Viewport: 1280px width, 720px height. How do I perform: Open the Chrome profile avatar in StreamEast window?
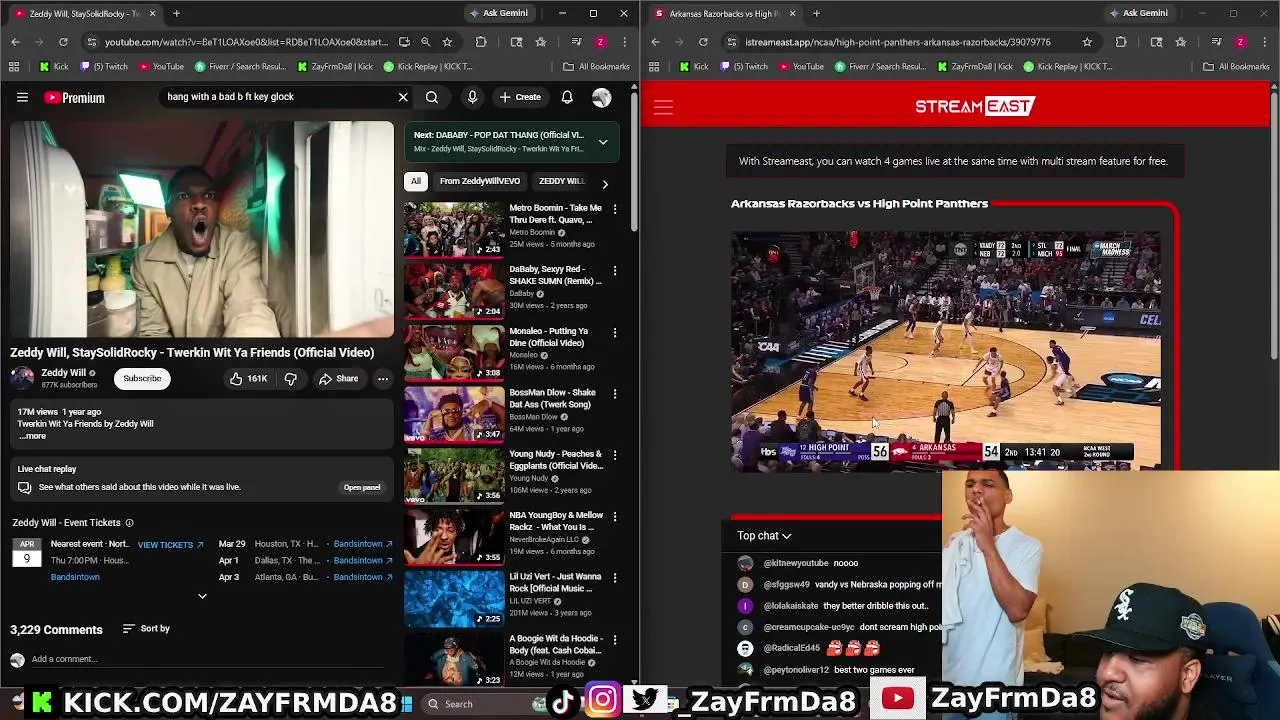click(1240, 42)
